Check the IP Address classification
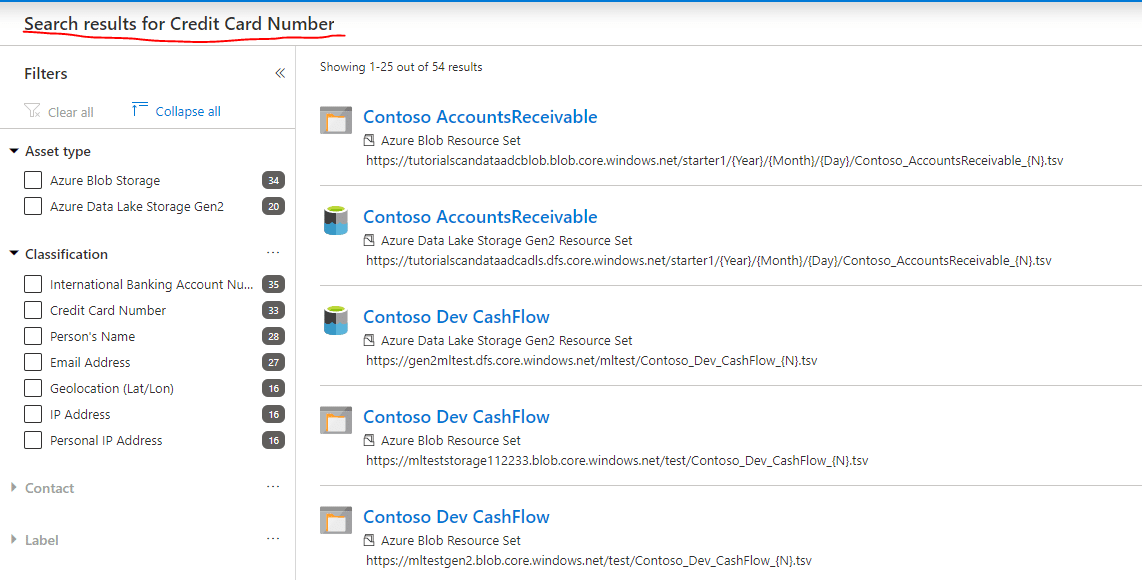Screen dimensions: 1142x580 [33, 414]
